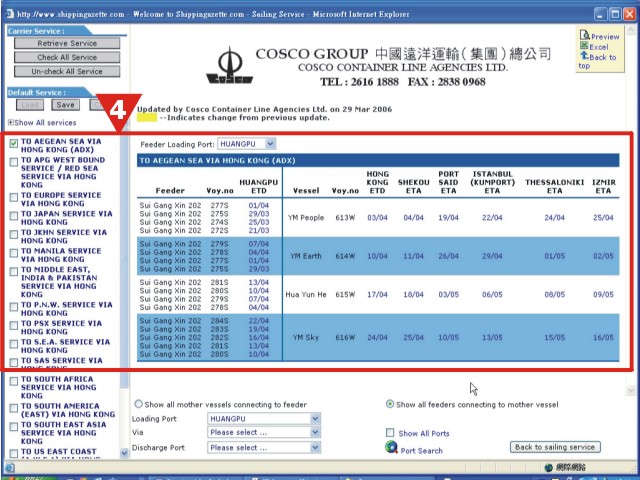The image size is (640, 480).
Task: Click YM Earth vessel name
Action: 306,256
